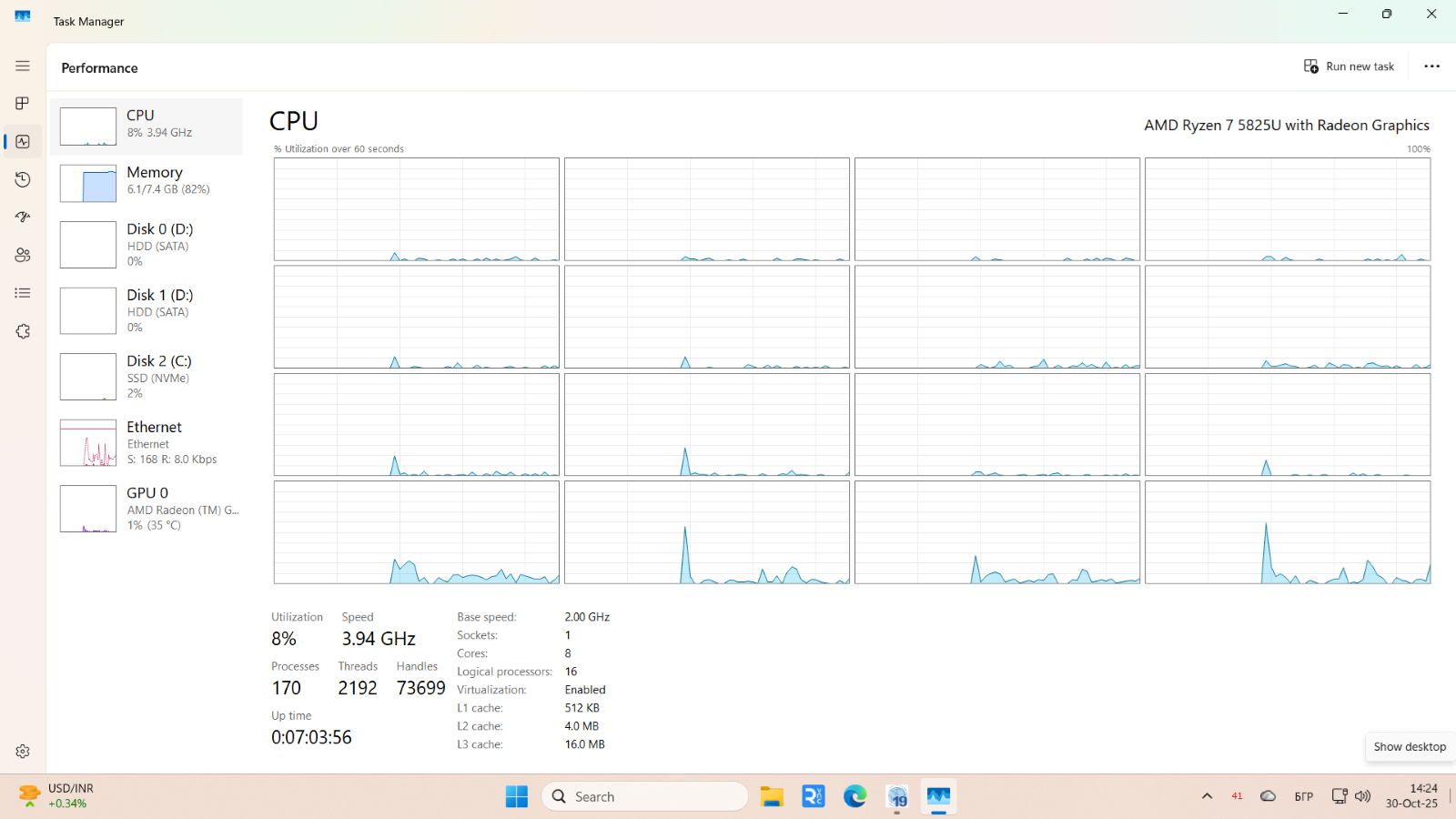Click the taskbar Search box

click(x=644, y=796)
